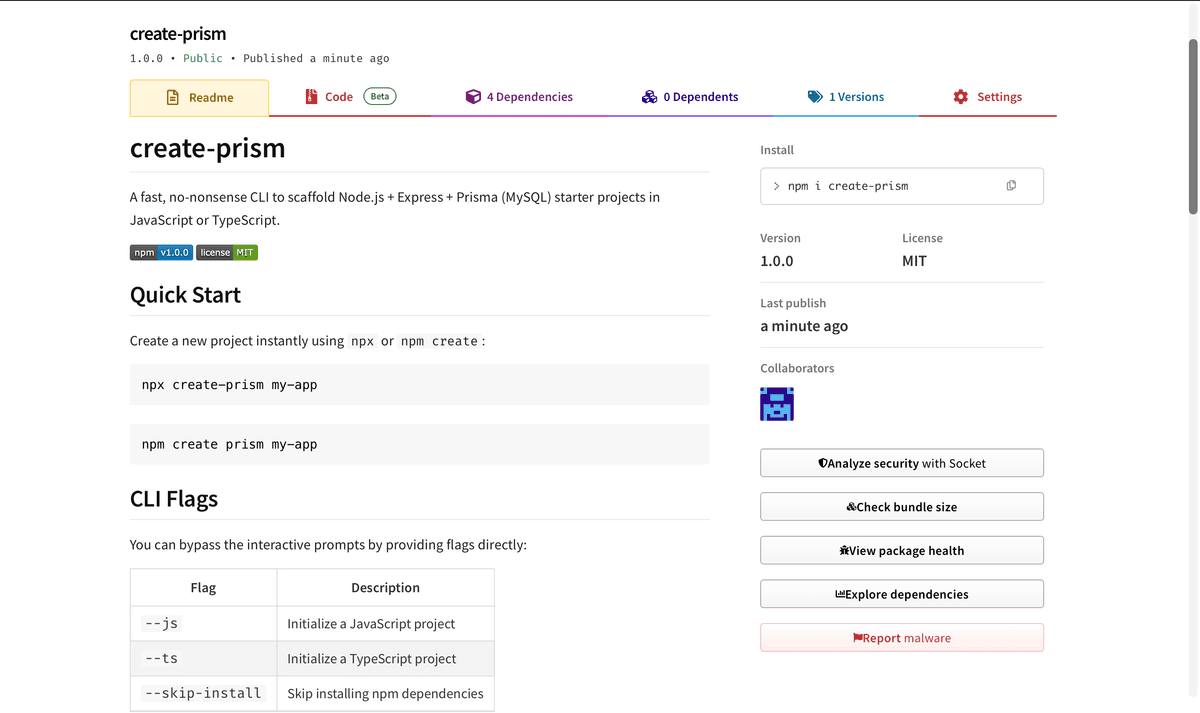Viewport: 1200px width, 713px height.
Task: Switch to the Code tab
Action: click(x=350, y=97)
